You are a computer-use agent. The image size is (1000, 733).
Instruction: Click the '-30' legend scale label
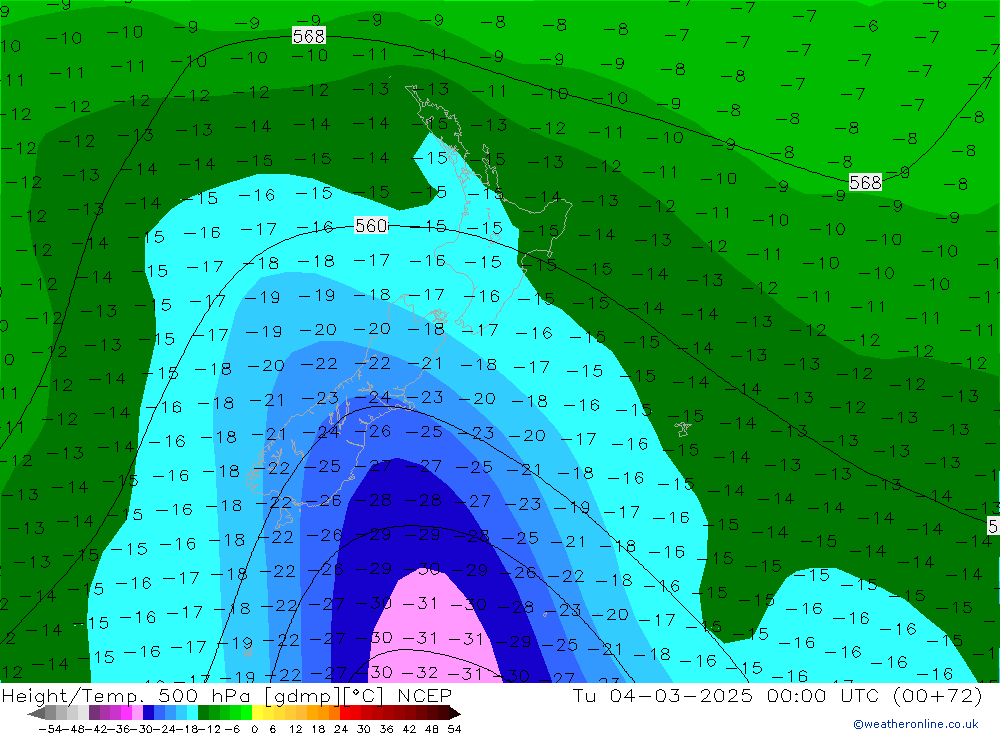143,729
